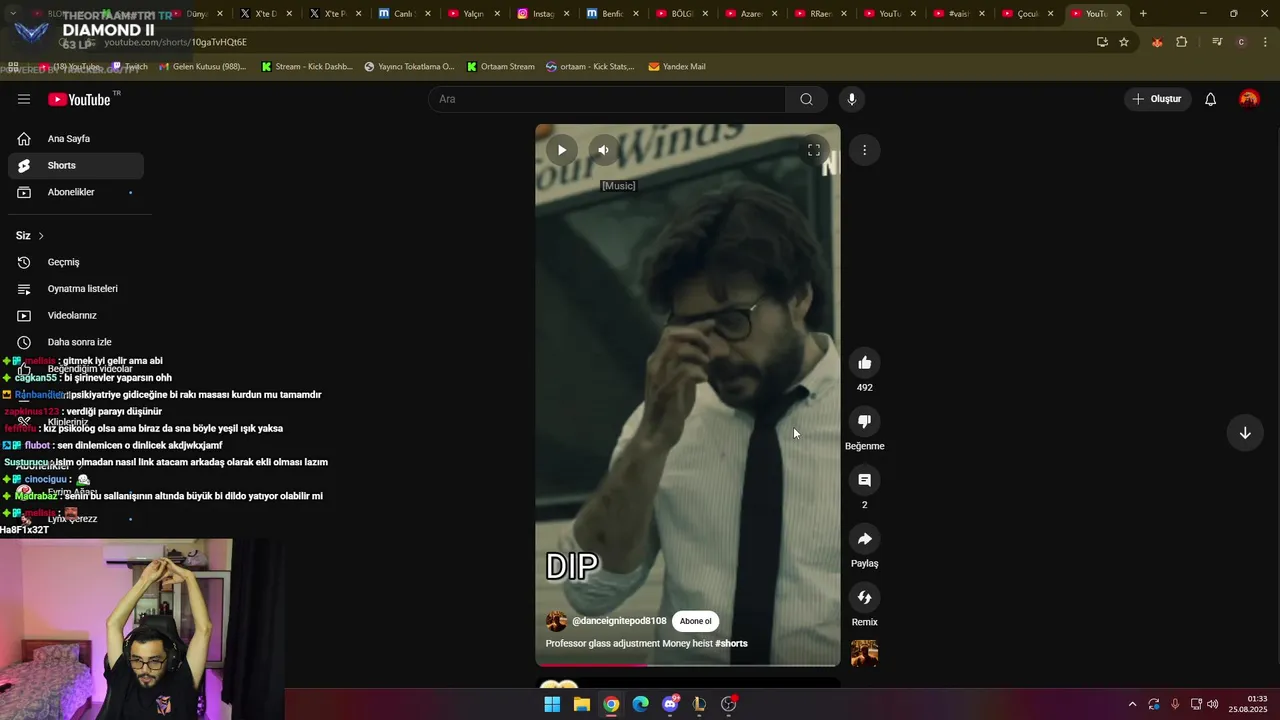Expand the Siz section chevron
The image size is (1280, 720).
(41, 236)
